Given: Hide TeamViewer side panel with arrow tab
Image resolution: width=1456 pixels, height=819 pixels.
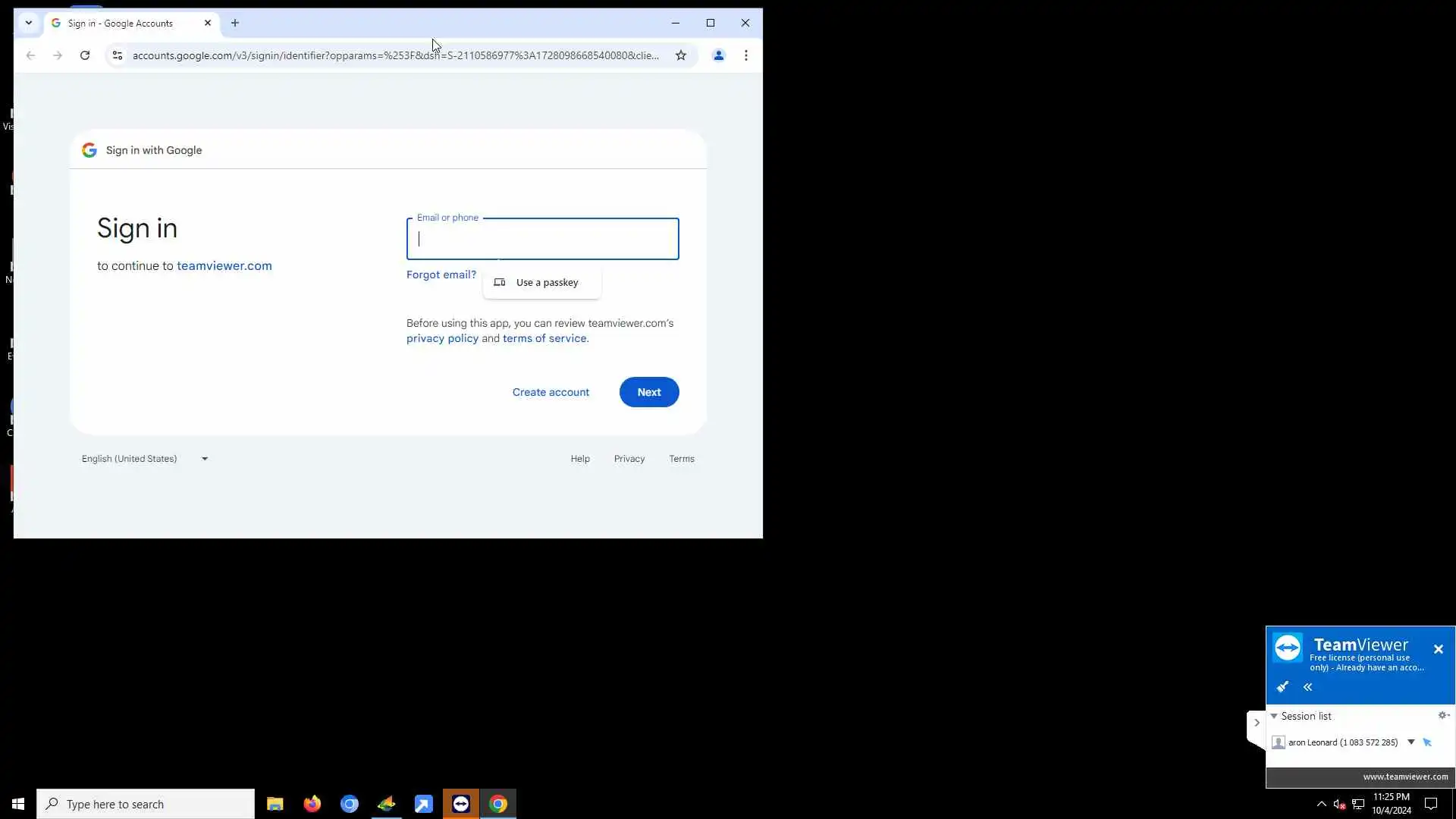Looking at the screenshot, I should click(1256, 723).
